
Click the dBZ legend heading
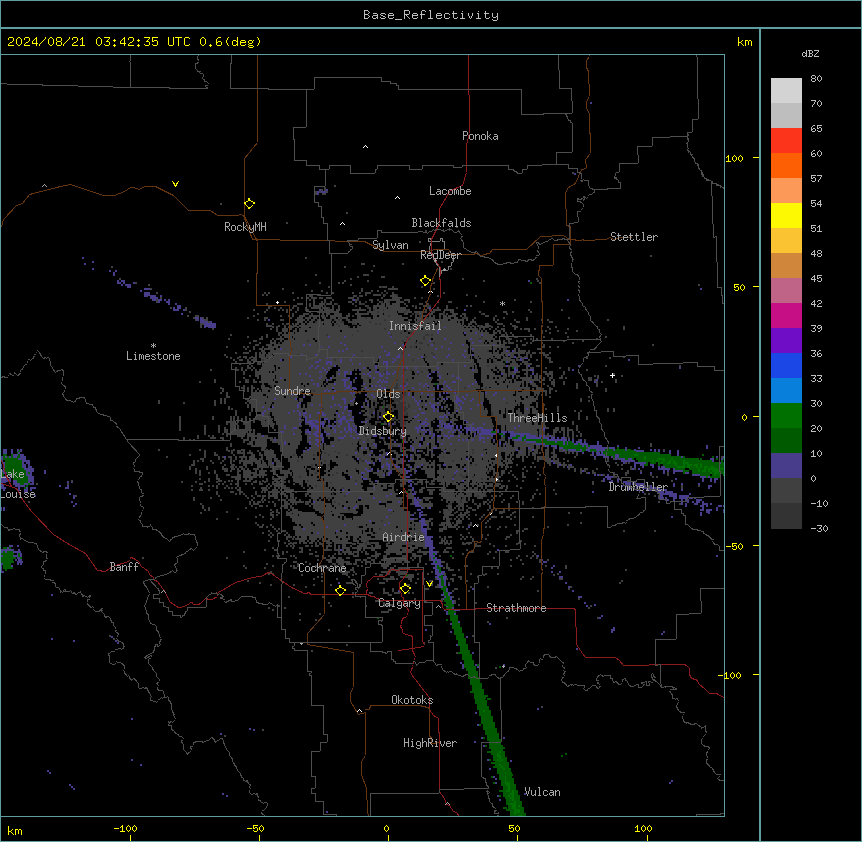(x=810, y=54)
